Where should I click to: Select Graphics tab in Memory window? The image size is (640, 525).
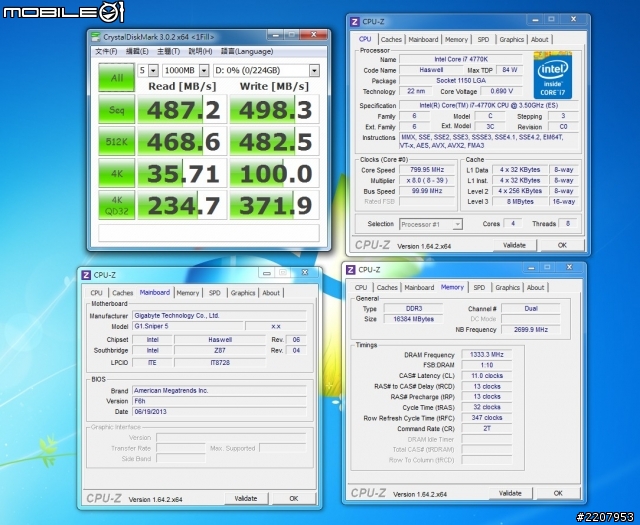coord(507,287)
